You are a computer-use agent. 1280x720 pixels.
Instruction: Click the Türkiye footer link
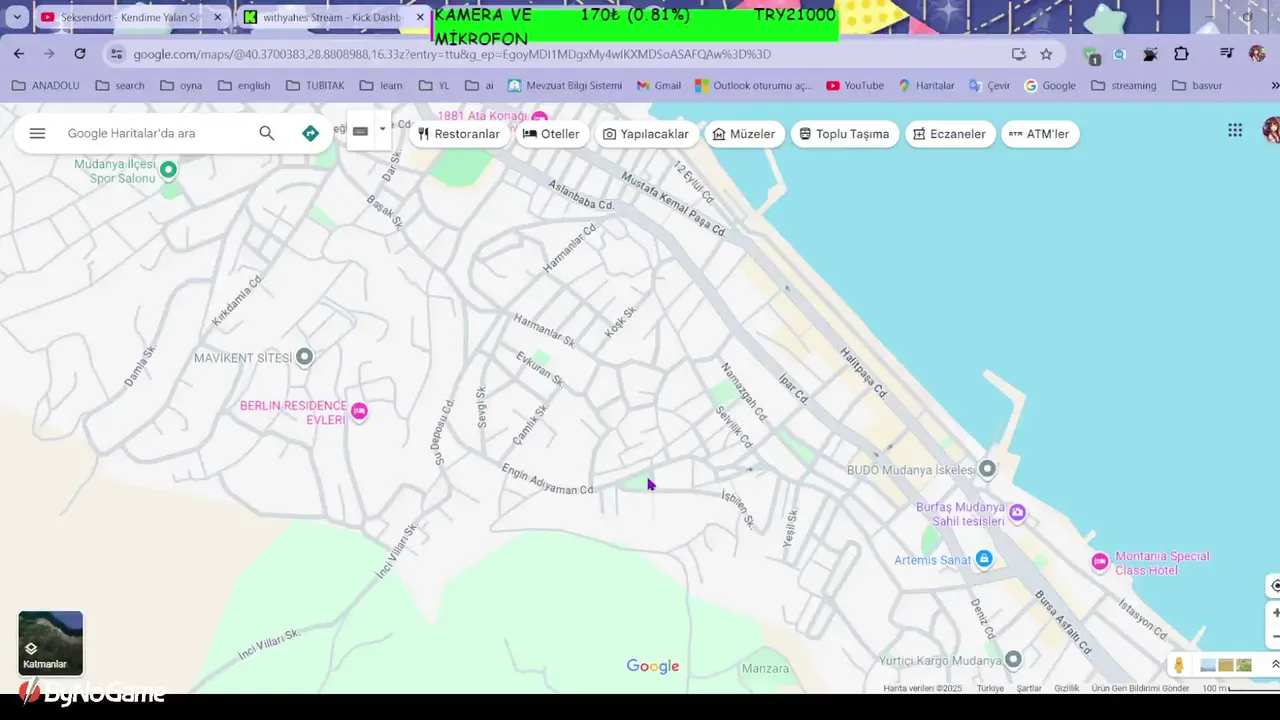(x=990, y=688)
